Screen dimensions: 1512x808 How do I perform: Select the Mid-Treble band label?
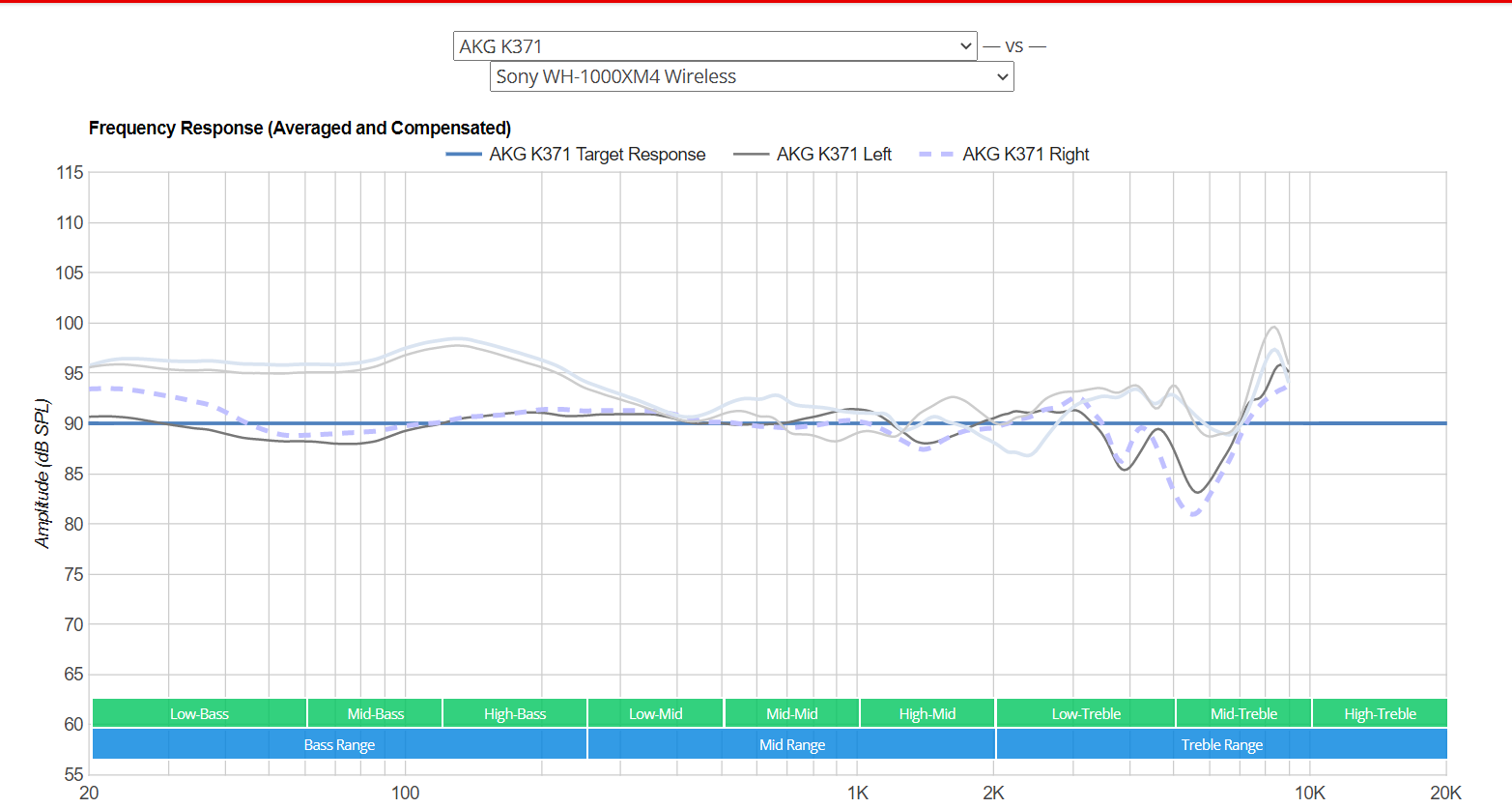click(1243, 713)
